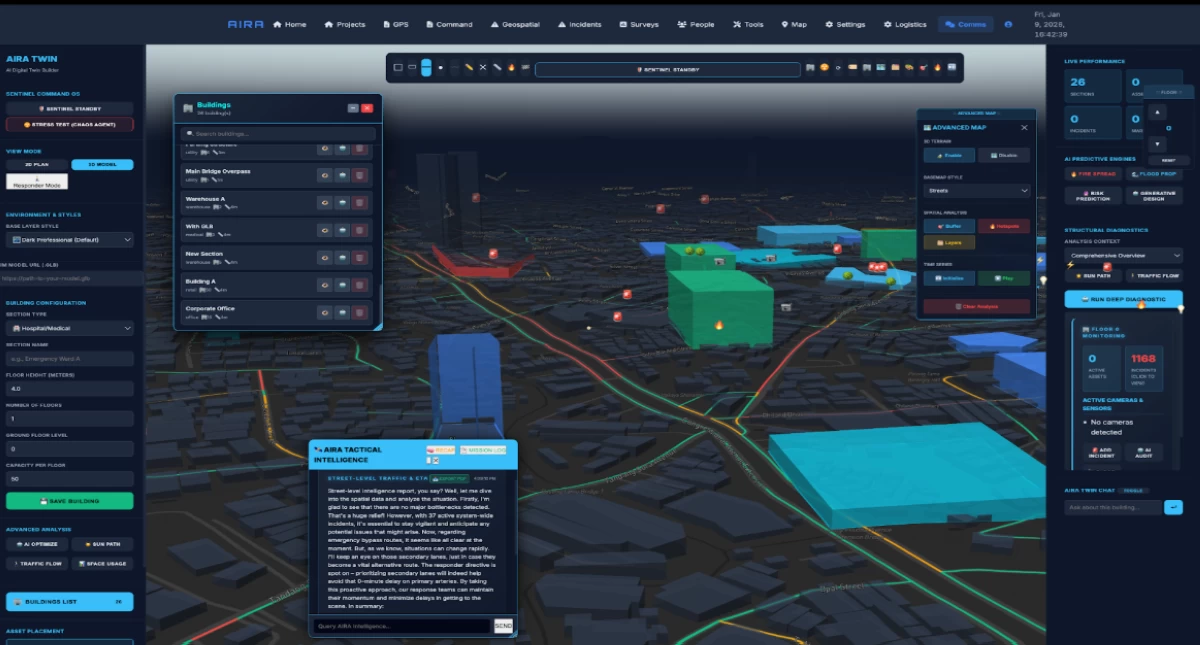Enable 3D terrain in Advanced Map
This screenshot has width=1200, height=645.
click(x=947, y=155)
